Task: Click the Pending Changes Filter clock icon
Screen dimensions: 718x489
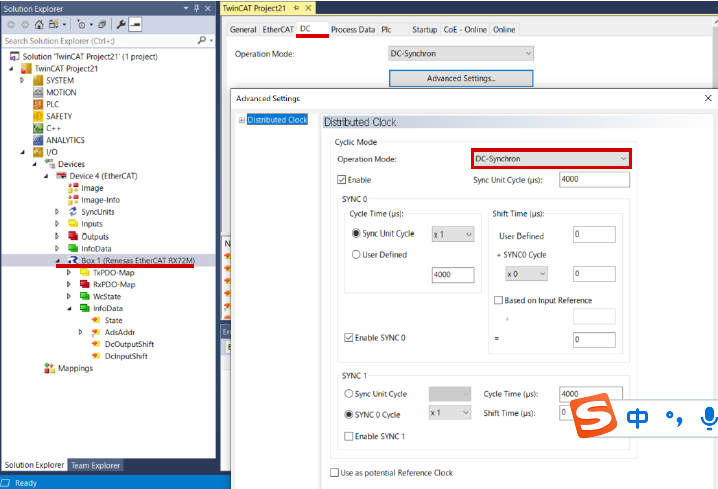Action: click(x=81, y=24)
